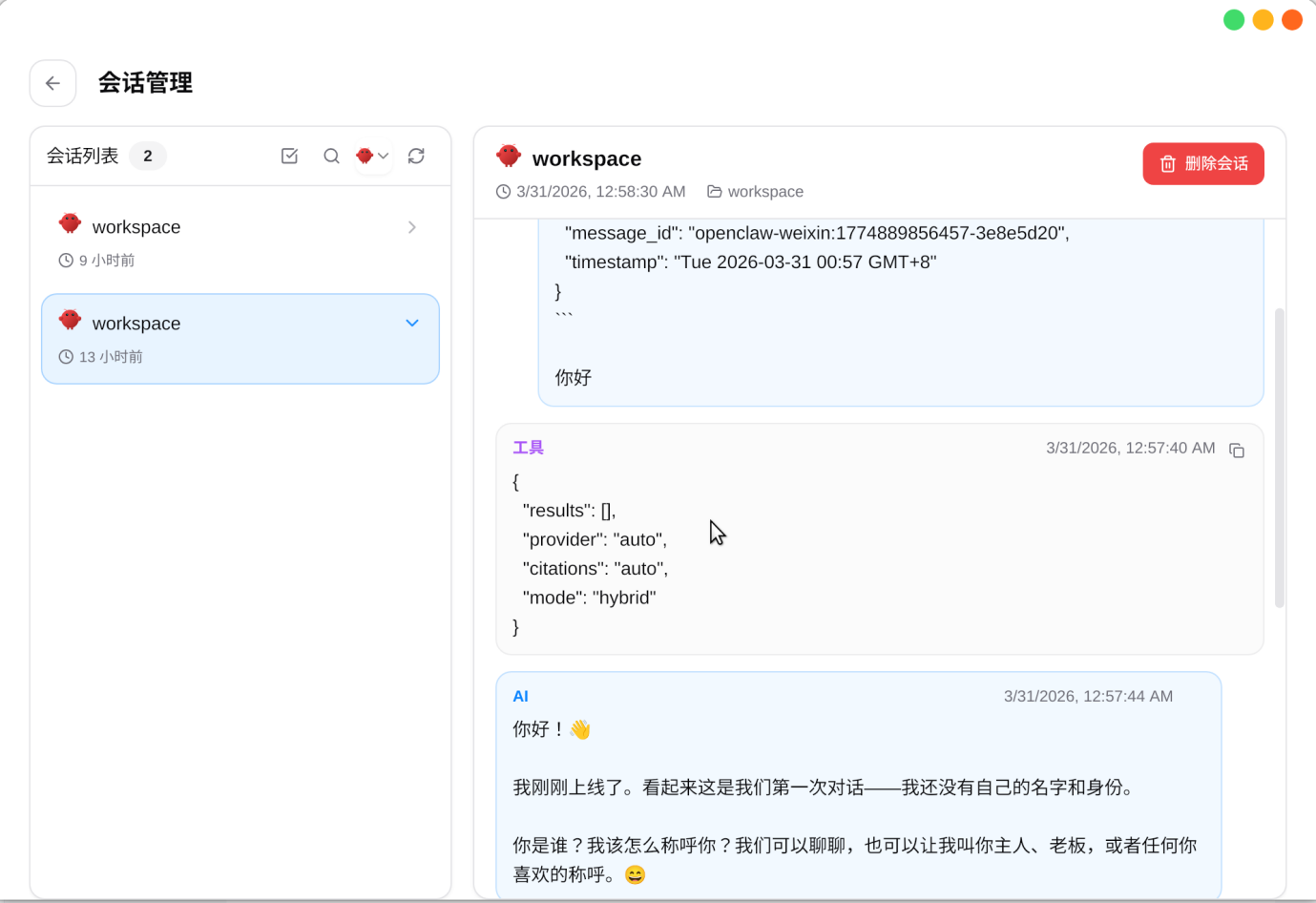Collapse the down chevron on the 13 小时前 session
1316x903 pixels.
[x=412, y=324]
